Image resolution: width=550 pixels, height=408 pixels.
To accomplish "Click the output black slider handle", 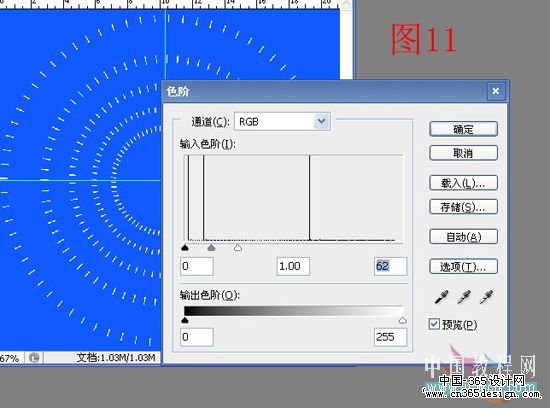I will [x=185, y=320].
